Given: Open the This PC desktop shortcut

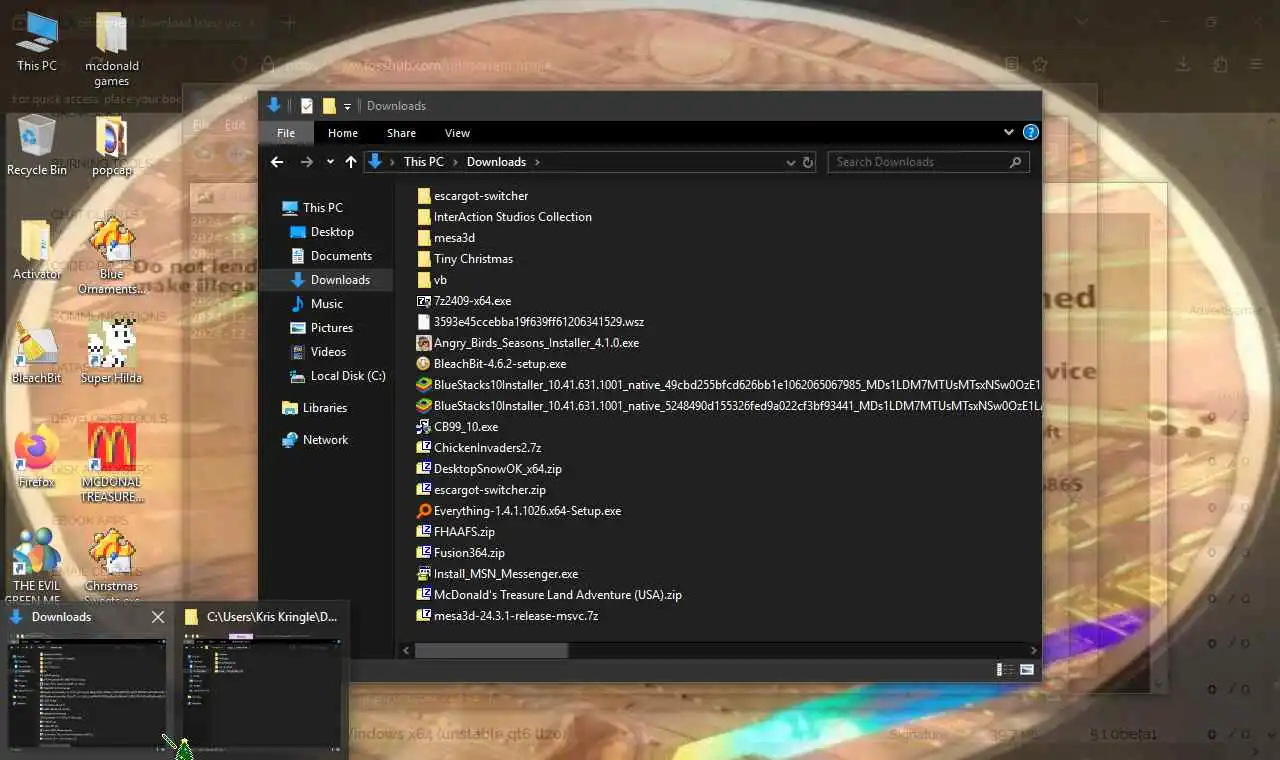Looking at the screenshot, I should click(37, 41).
